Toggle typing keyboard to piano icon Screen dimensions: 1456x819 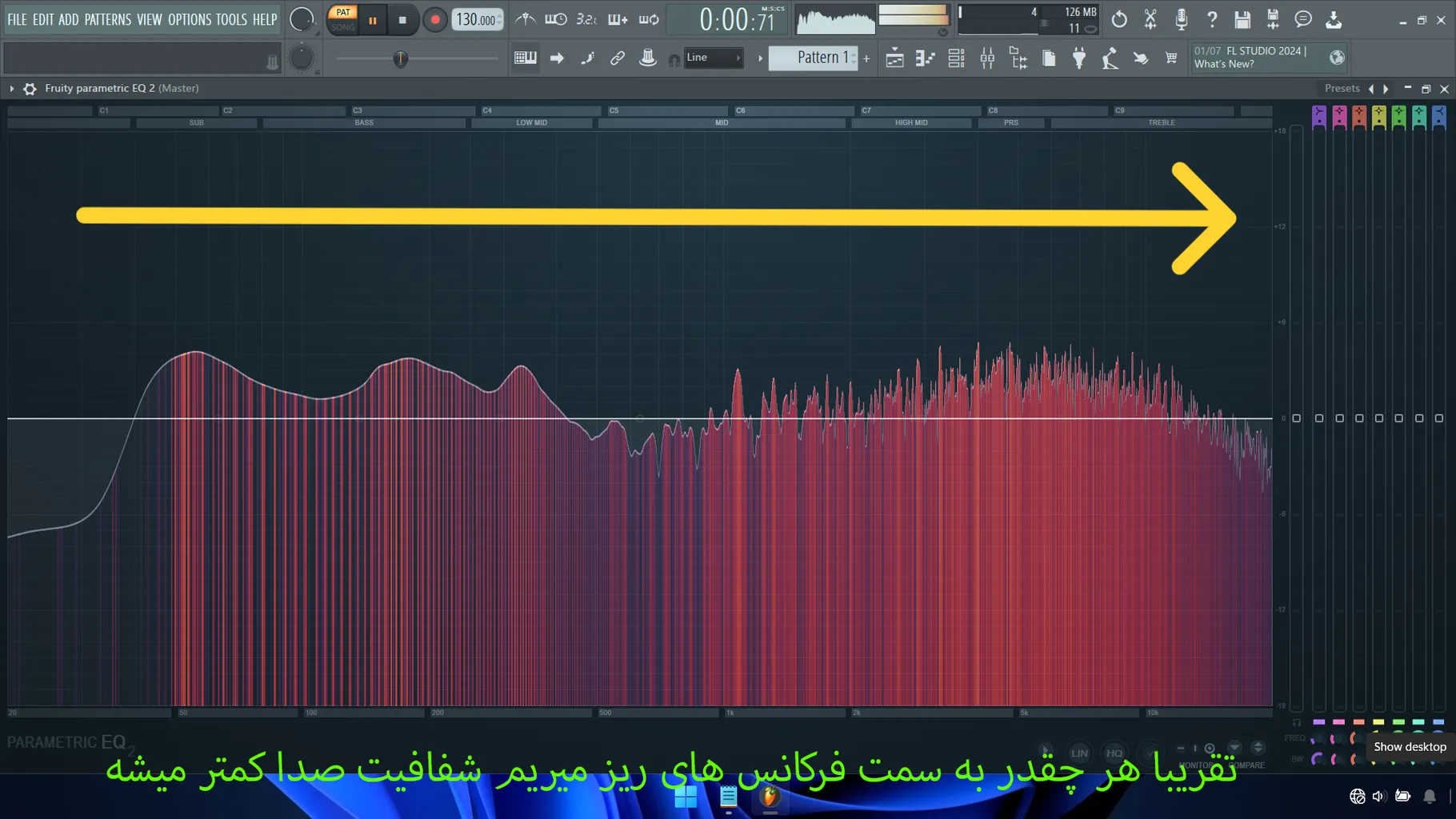click(x=526, y=58)
